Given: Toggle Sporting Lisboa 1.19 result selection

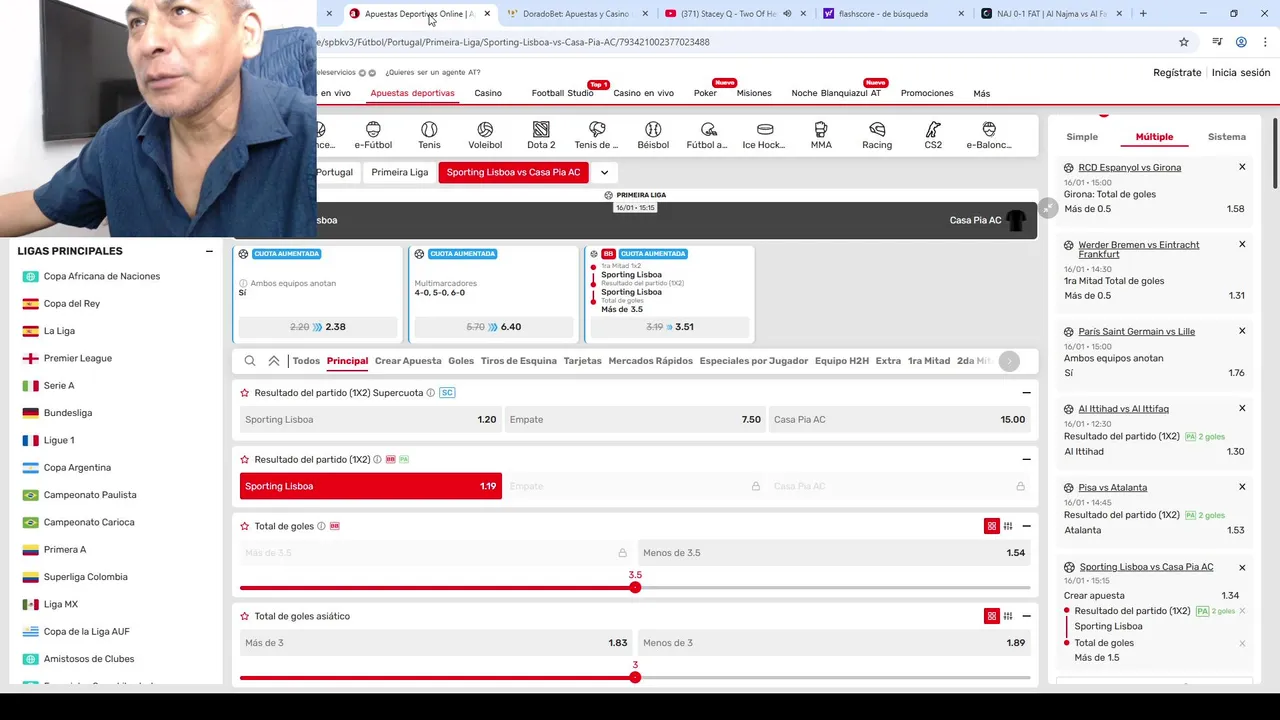Looking at the screenshot, I should pyautogui.click(x=371, y=486).
